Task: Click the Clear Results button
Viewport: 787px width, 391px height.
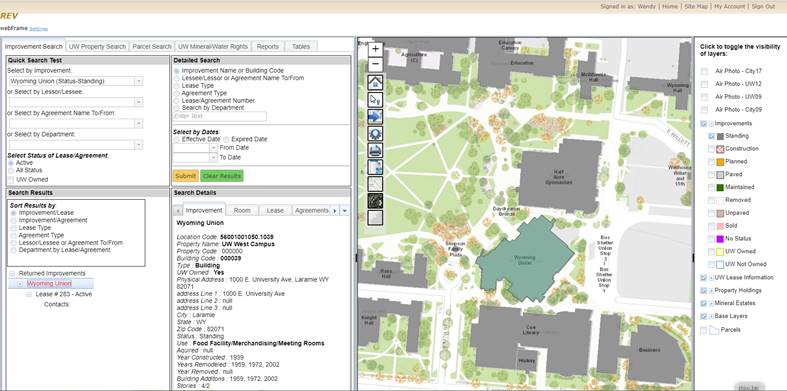Action: pyautogui.click(x=222, y=176)
